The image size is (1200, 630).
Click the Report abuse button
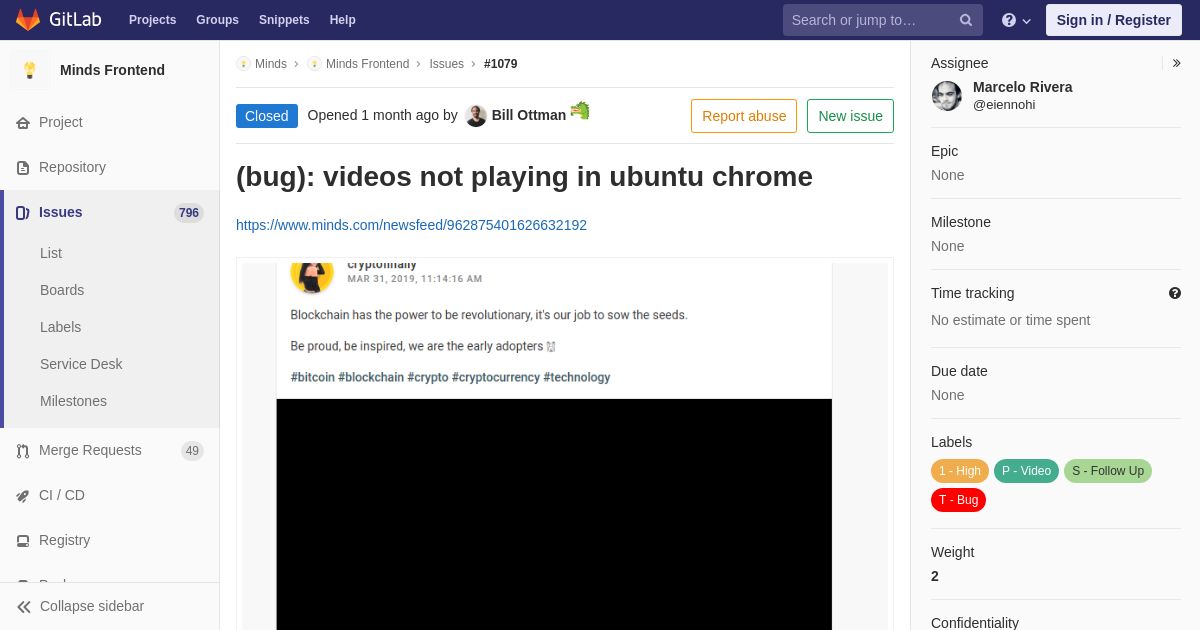point(744,116)
